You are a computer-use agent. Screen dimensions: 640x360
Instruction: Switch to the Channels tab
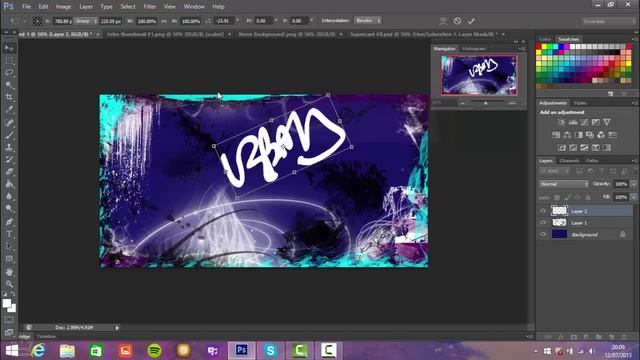click(x=569, y=161)
